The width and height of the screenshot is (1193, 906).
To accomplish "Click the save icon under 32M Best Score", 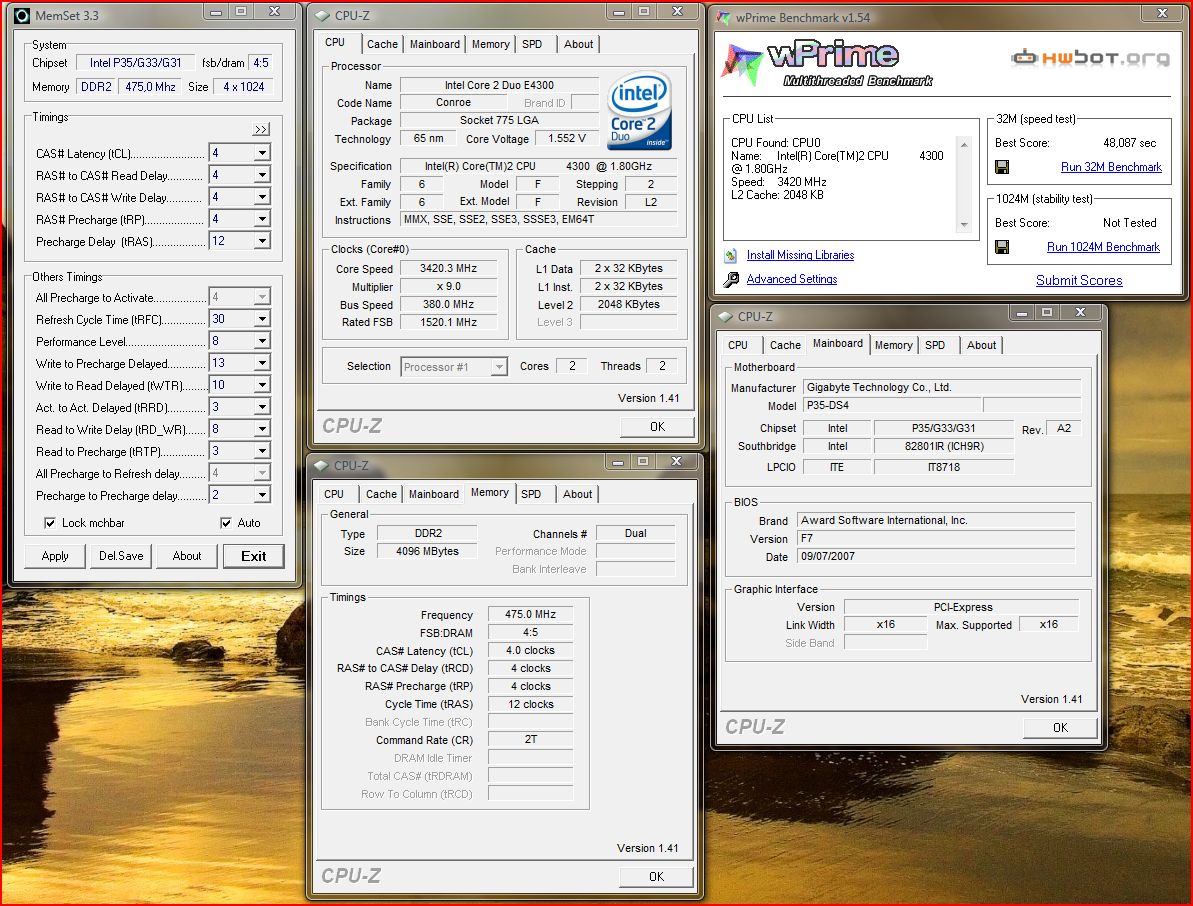I will coord(1002,167).
